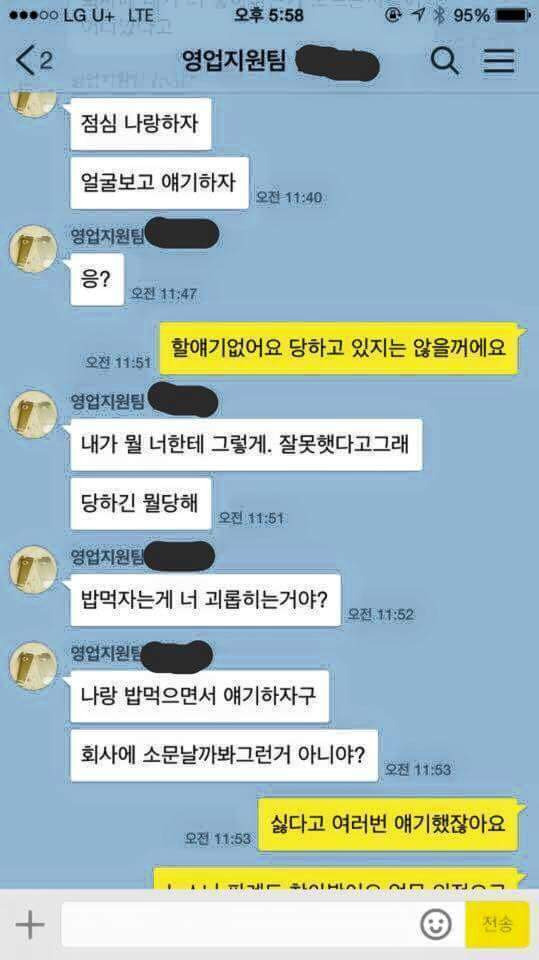539x960 pixels.
Task: Select the 회사에 소문날까봐그런거 아니야? bubble
Action: click(x=224, y=756)
